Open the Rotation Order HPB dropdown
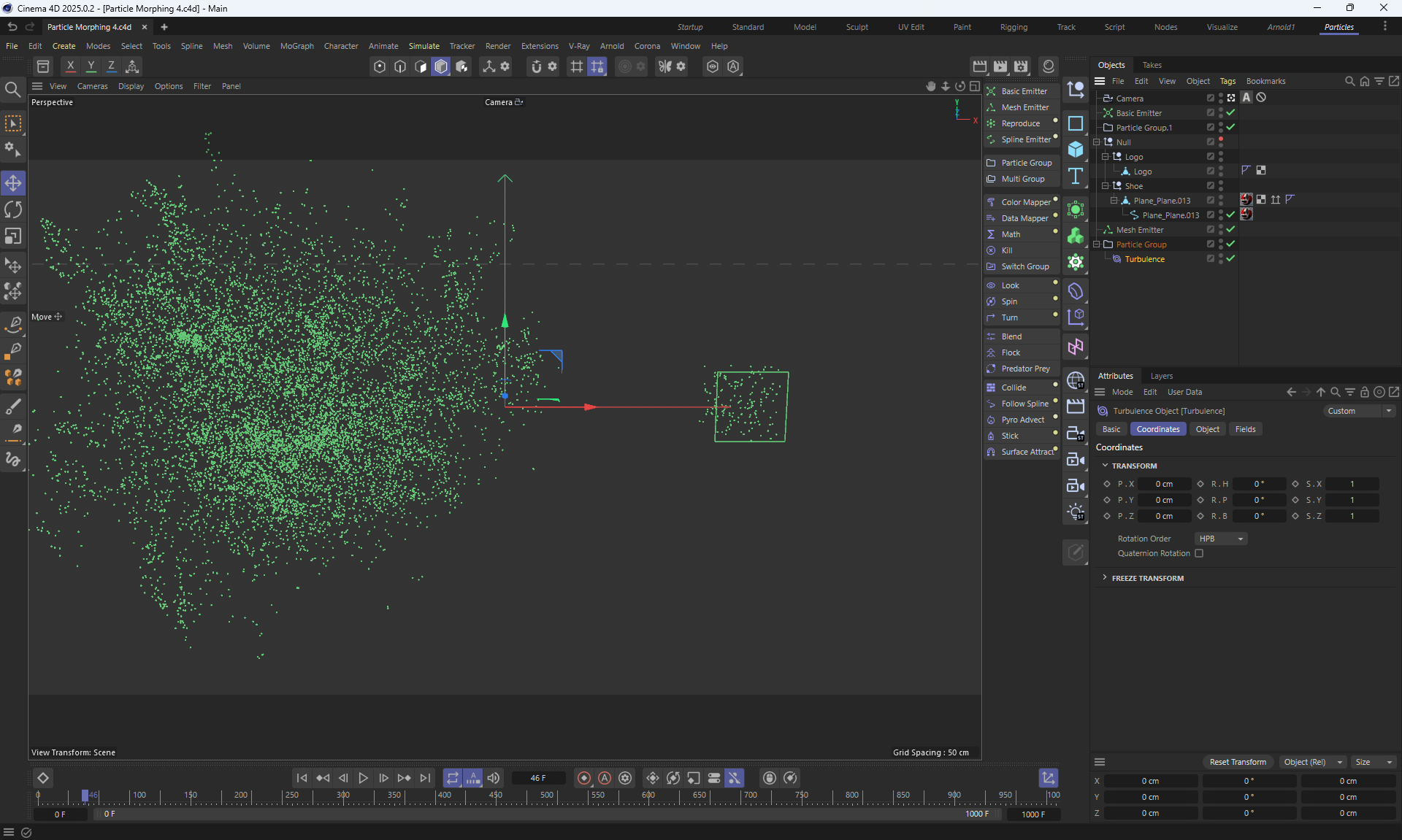This screenshot has height=840, width=1402. tap(1221, 539)
